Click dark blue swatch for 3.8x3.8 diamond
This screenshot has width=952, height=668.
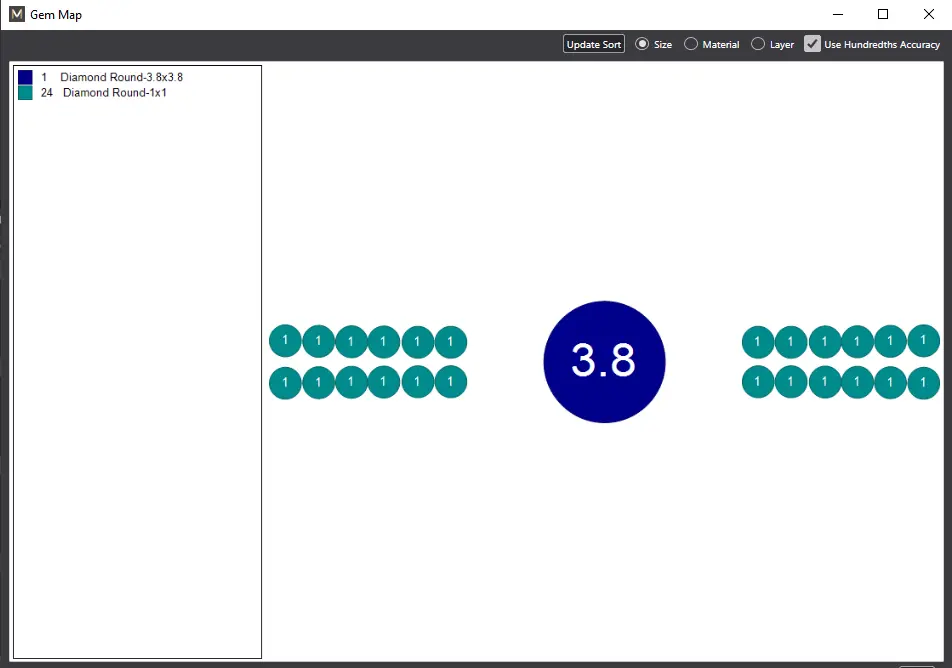[25, 77]
